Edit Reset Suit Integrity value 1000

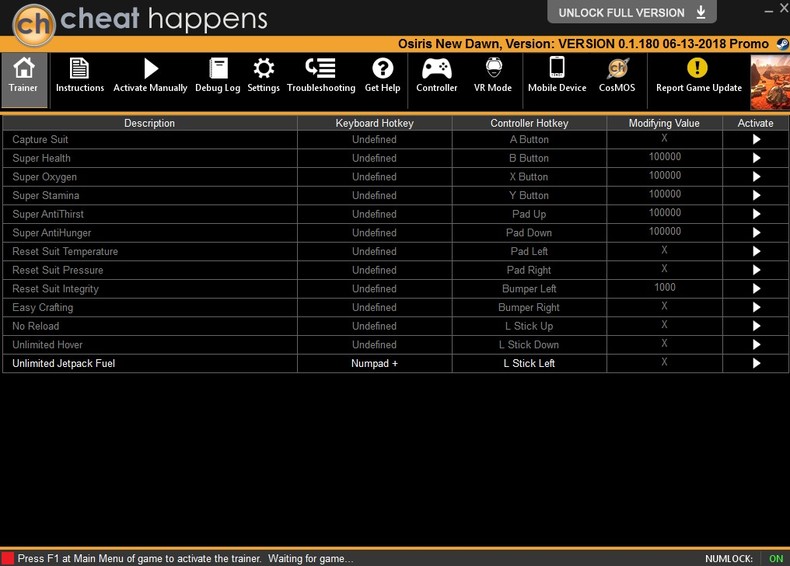665,288
